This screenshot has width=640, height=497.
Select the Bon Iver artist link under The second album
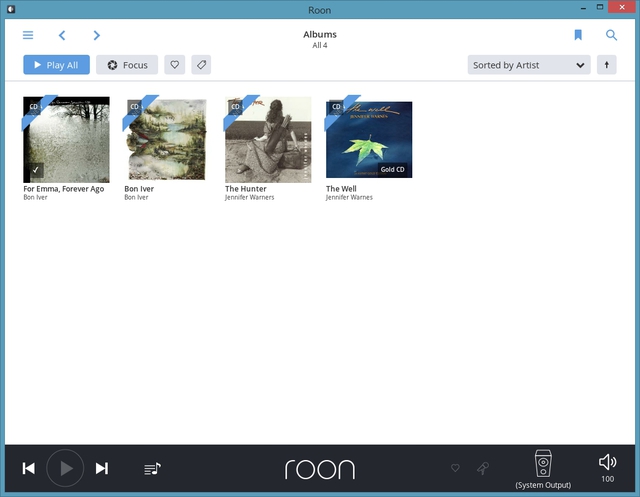[136, 198]
